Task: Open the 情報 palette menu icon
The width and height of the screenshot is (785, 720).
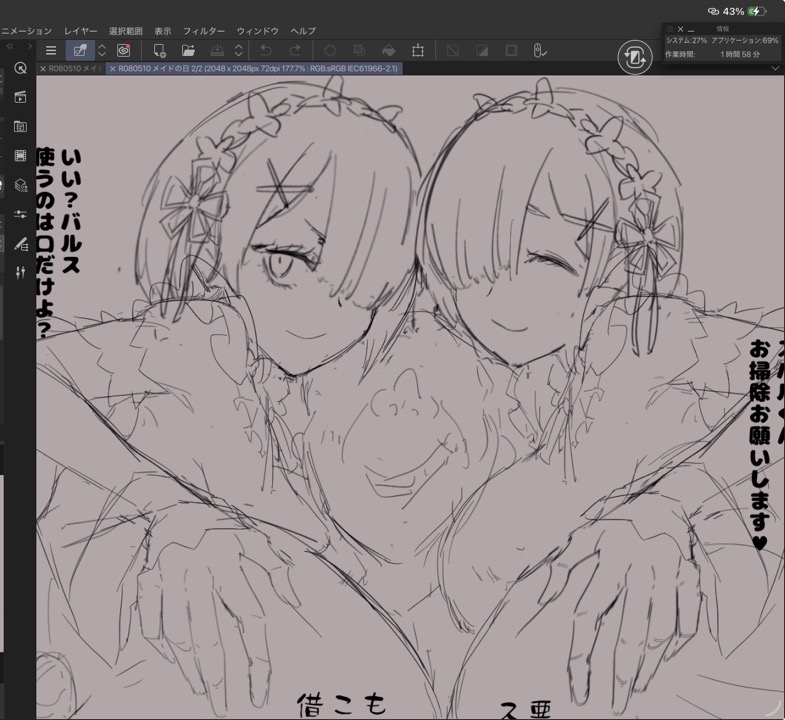Action: [x=670, y=29]
